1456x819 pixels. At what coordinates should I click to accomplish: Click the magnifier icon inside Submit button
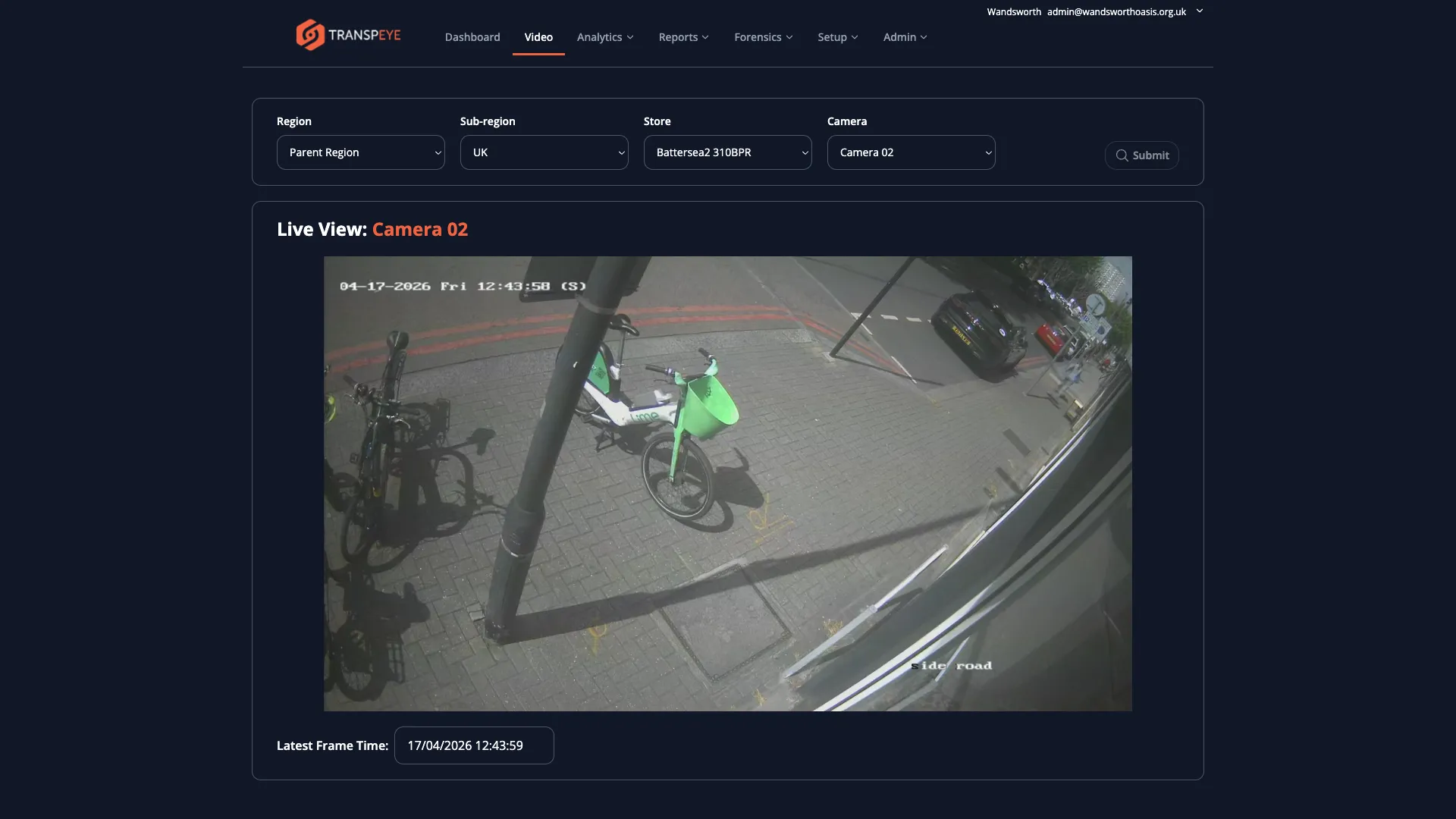1123,155
